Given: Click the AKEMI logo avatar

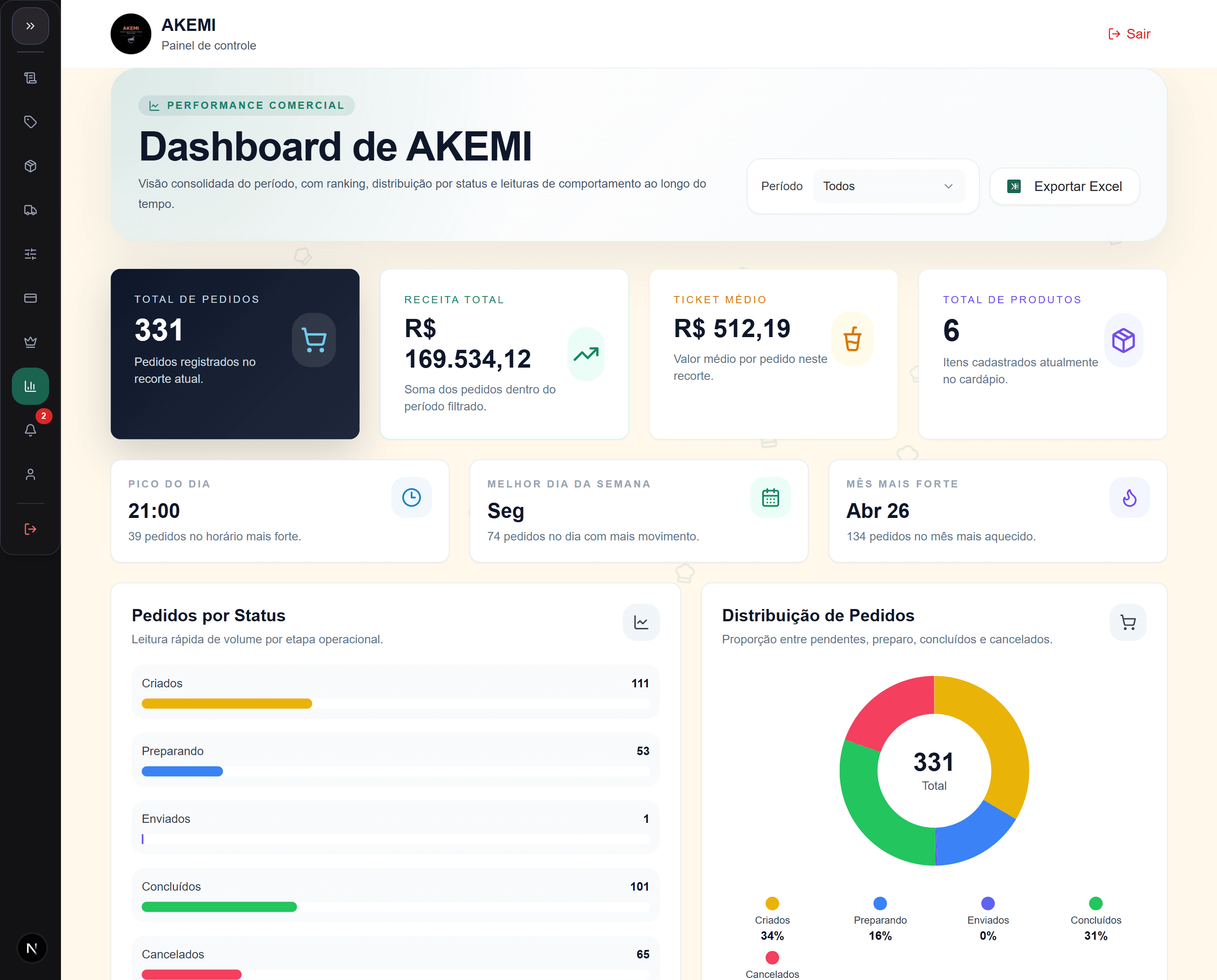Looking at the screenshot, I should tap(131, 34).
